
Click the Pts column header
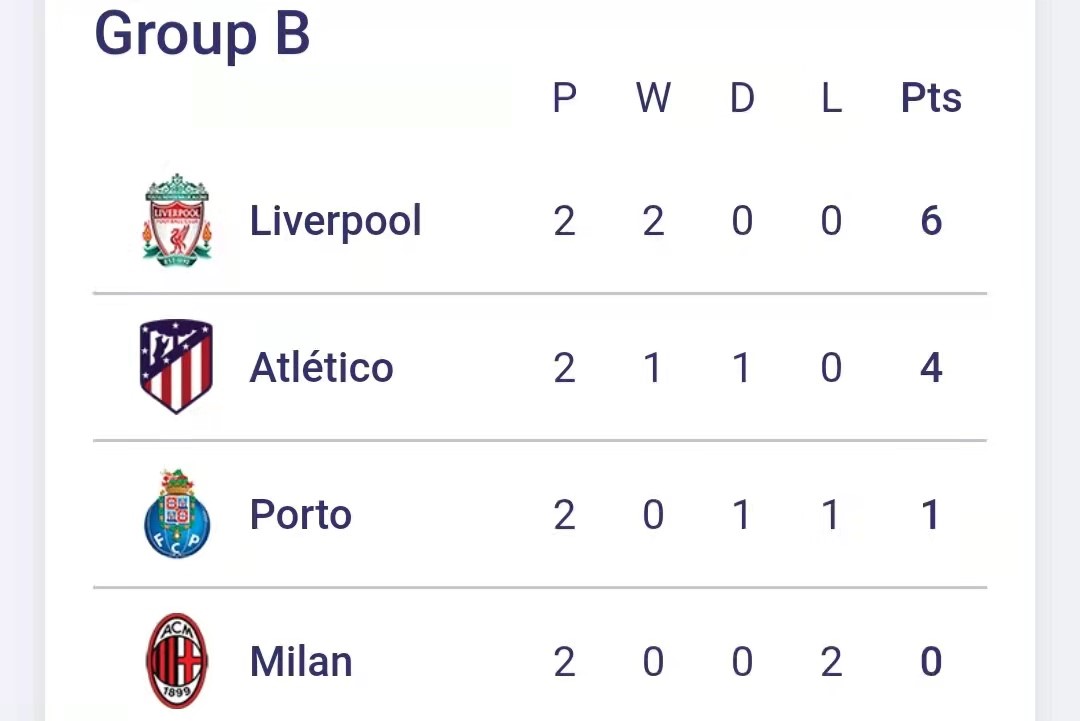click(930, 98)
